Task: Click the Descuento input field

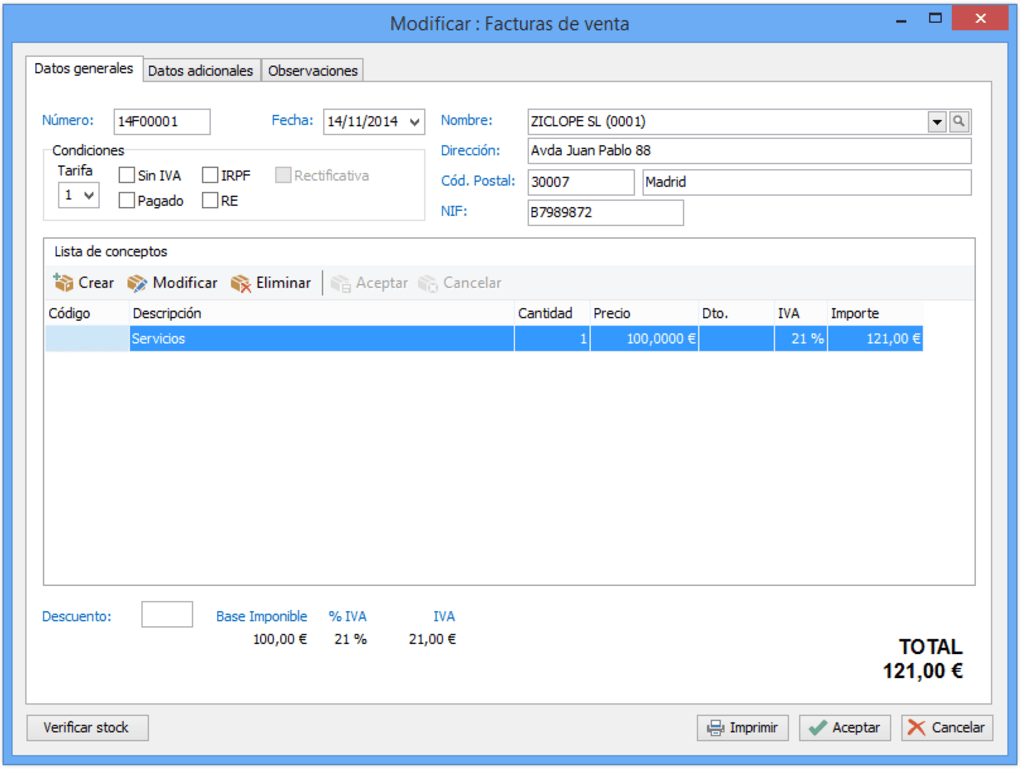Action: [x=166, y=613]
